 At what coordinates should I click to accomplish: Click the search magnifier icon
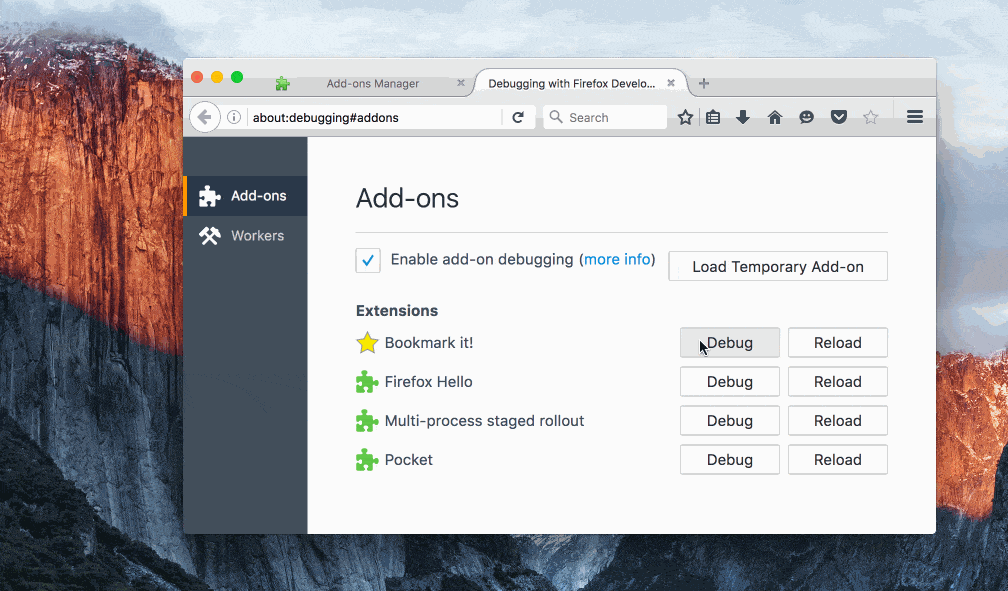click(556, 117)
